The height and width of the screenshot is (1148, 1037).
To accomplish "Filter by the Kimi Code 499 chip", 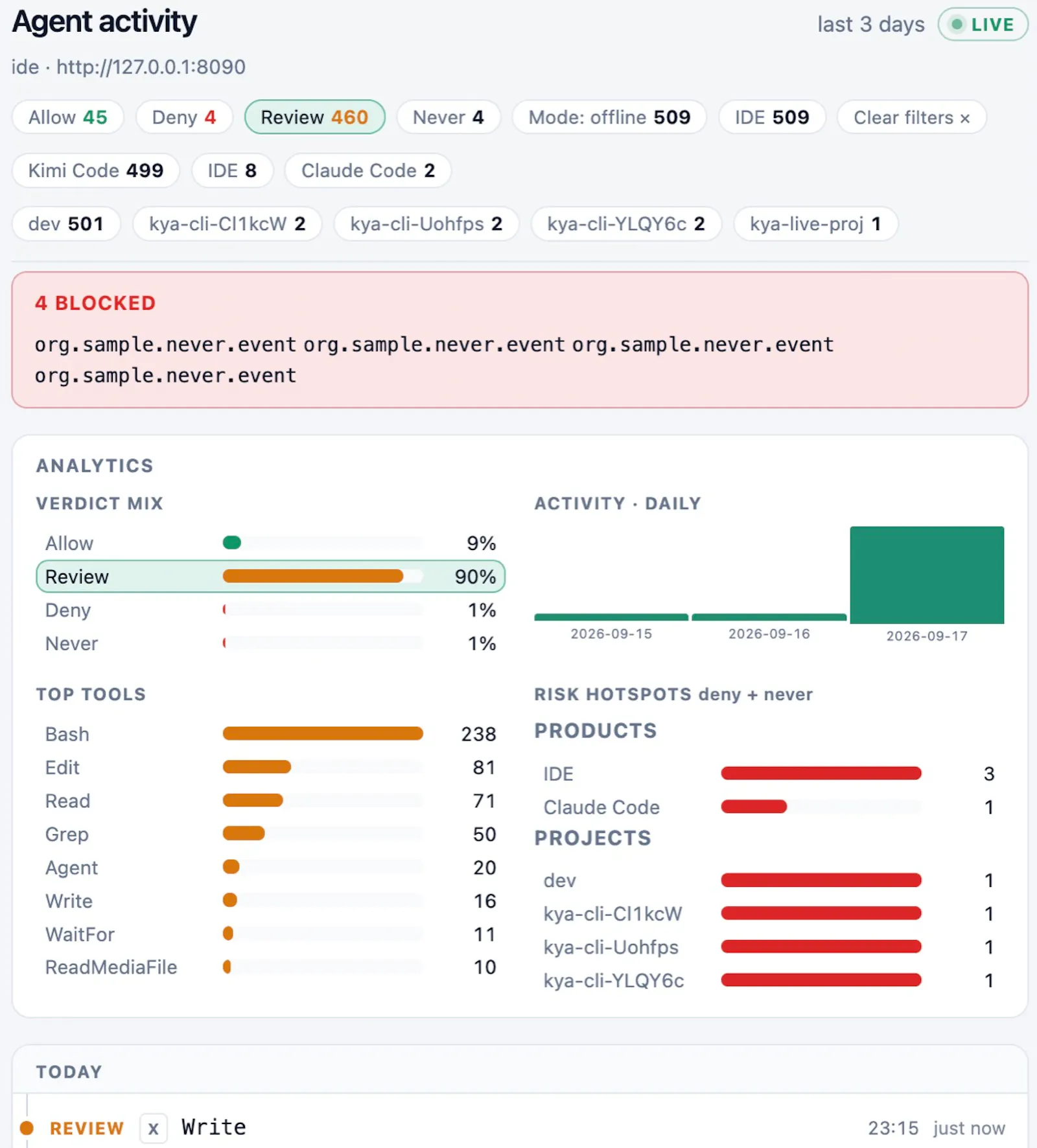I will pos(96,170).
